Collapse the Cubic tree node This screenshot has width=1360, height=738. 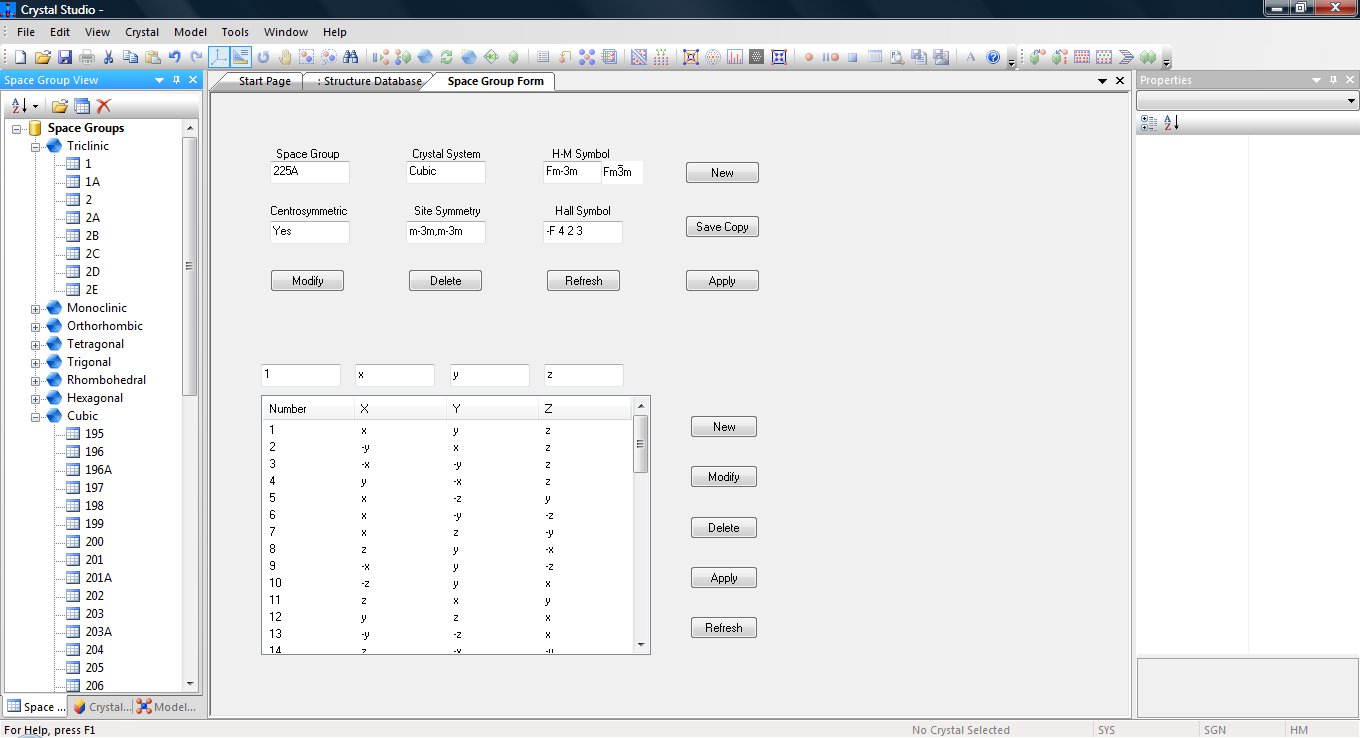pyautogui.click(x=36, y=417)
